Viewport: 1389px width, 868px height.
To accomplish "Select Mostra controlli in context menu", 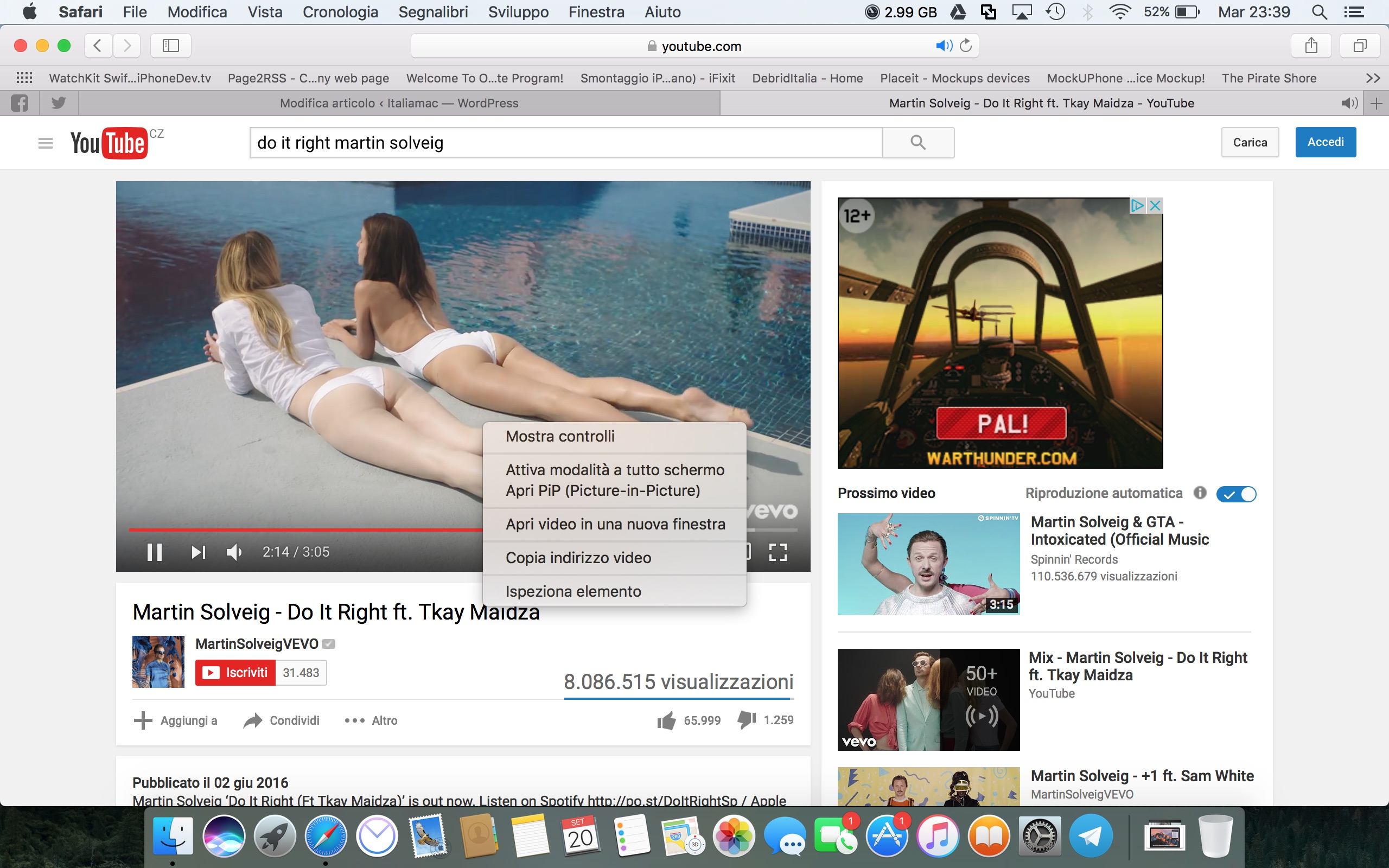I will click(x=614, y=436).
